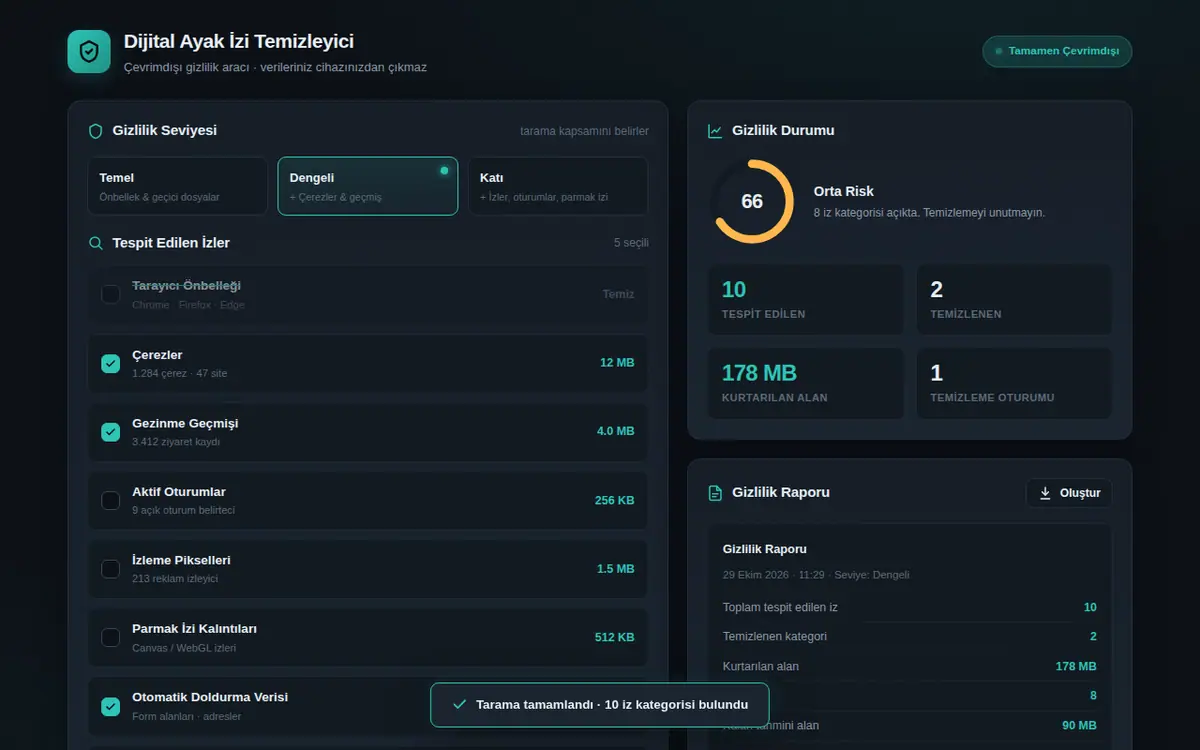
Task: Select the Dengeli privacy level
Action: [x=368, y=186]
